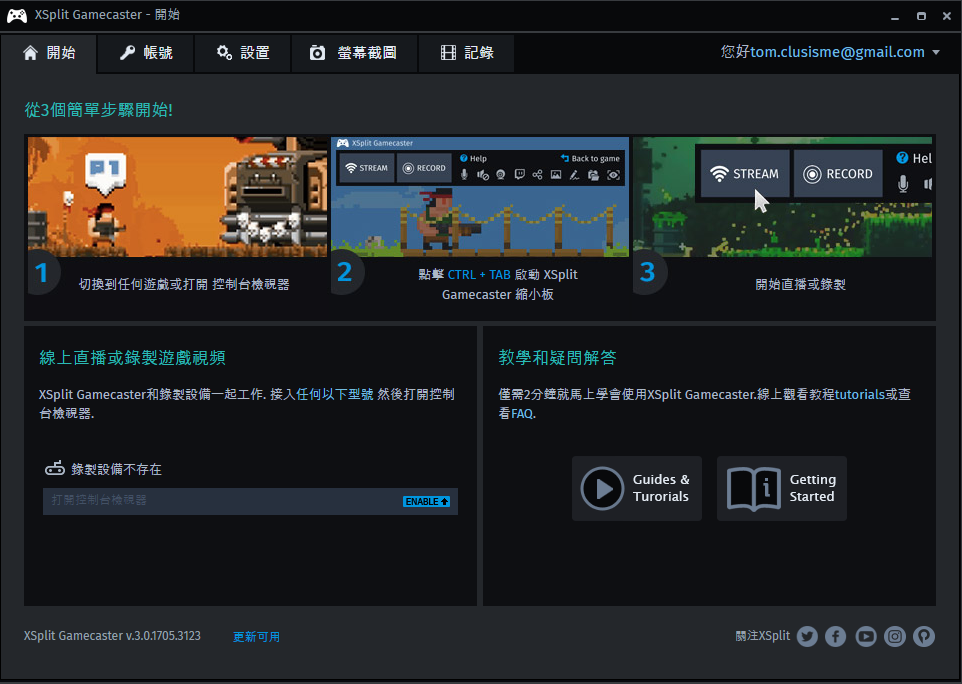962x684 pixels.
Task: Click the ENABLE toggle for console viewer
Action: click(x=427, y=501)
